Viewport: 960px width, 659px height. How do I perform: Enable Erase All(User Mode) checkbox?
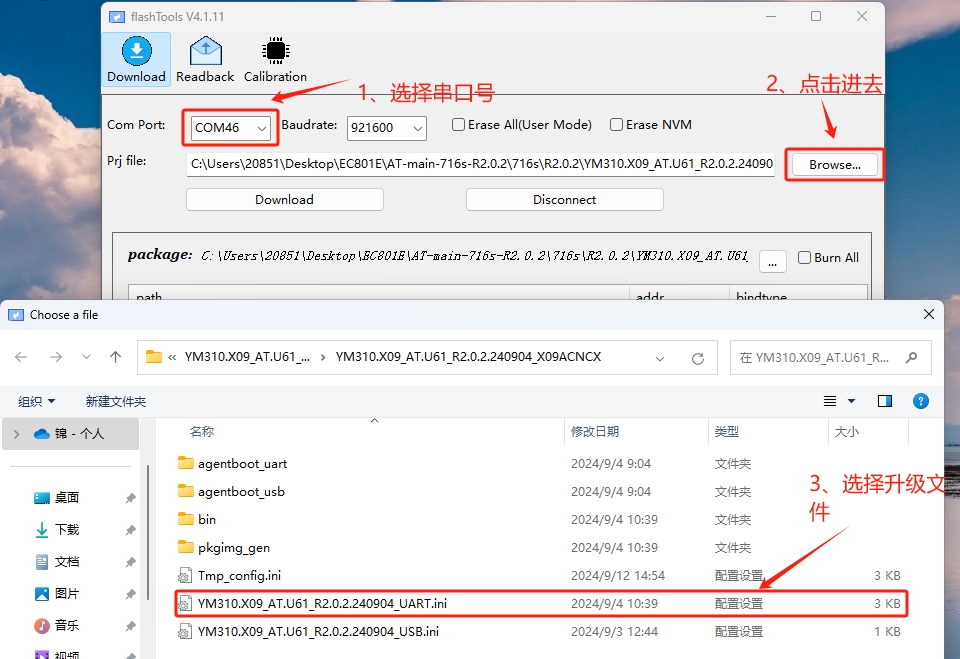tap(458, 125)
